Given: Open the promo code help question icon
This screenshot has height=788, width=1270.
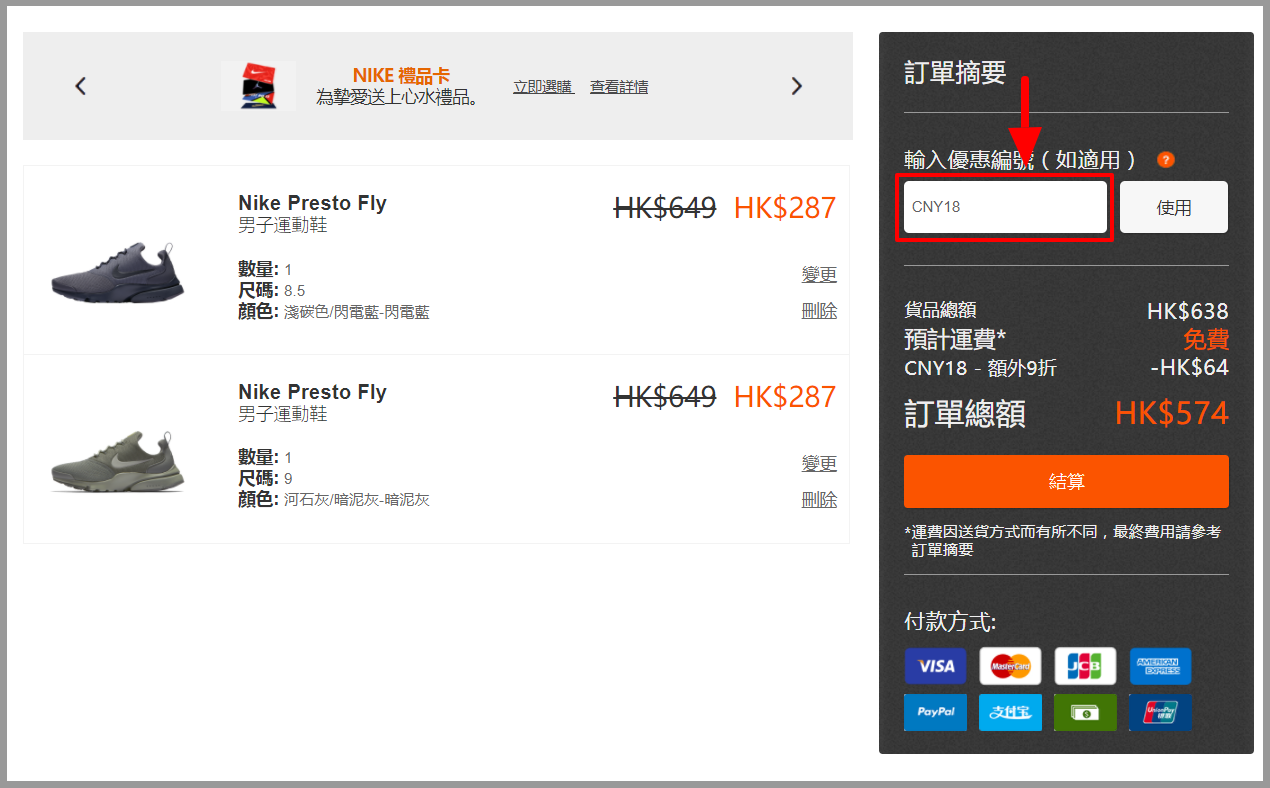Looking at the screenshot, I should [x=1165, y=160].
